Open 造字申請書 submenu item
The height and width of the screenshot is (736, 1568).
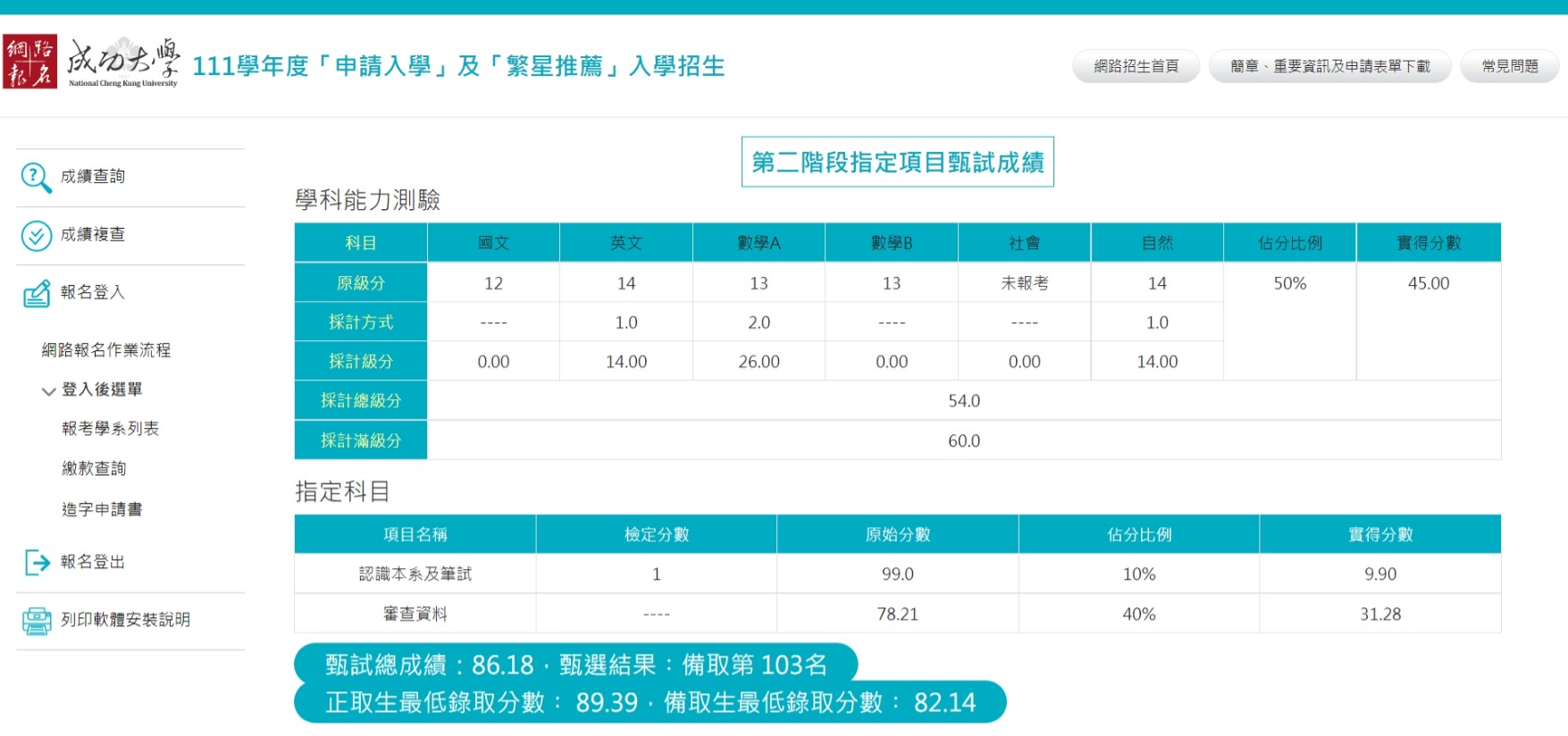tap(102, 509)
